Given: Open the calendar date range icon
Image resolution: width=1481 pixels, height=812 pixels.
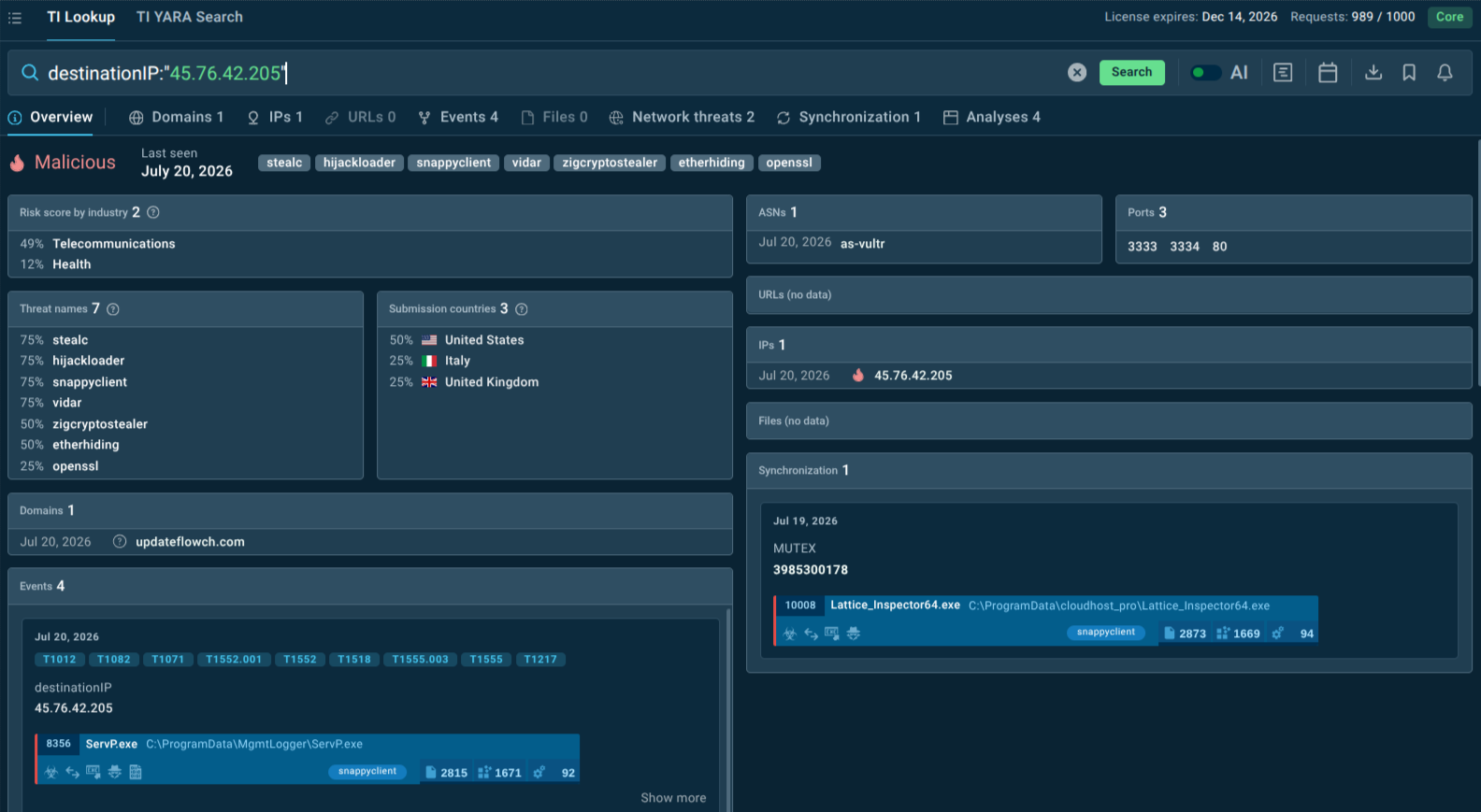Looking at the screenshot, I should pyautogui.click(x=1328, y=73).
